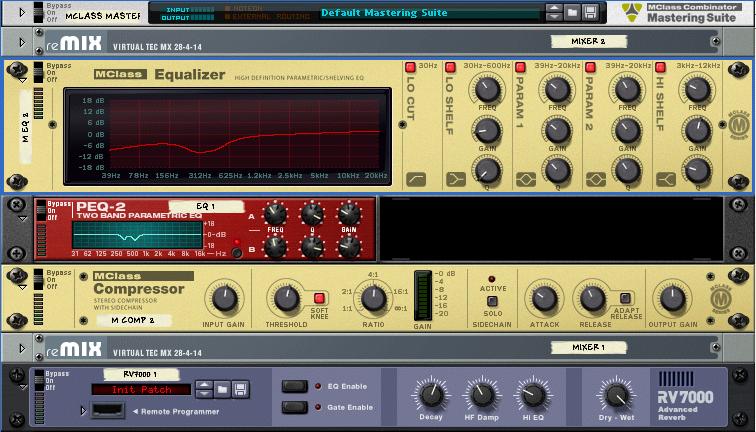Click the Lo Shelf GAIN knob
The width and height of the screenshot is (756, 432).
pos(487,130)
